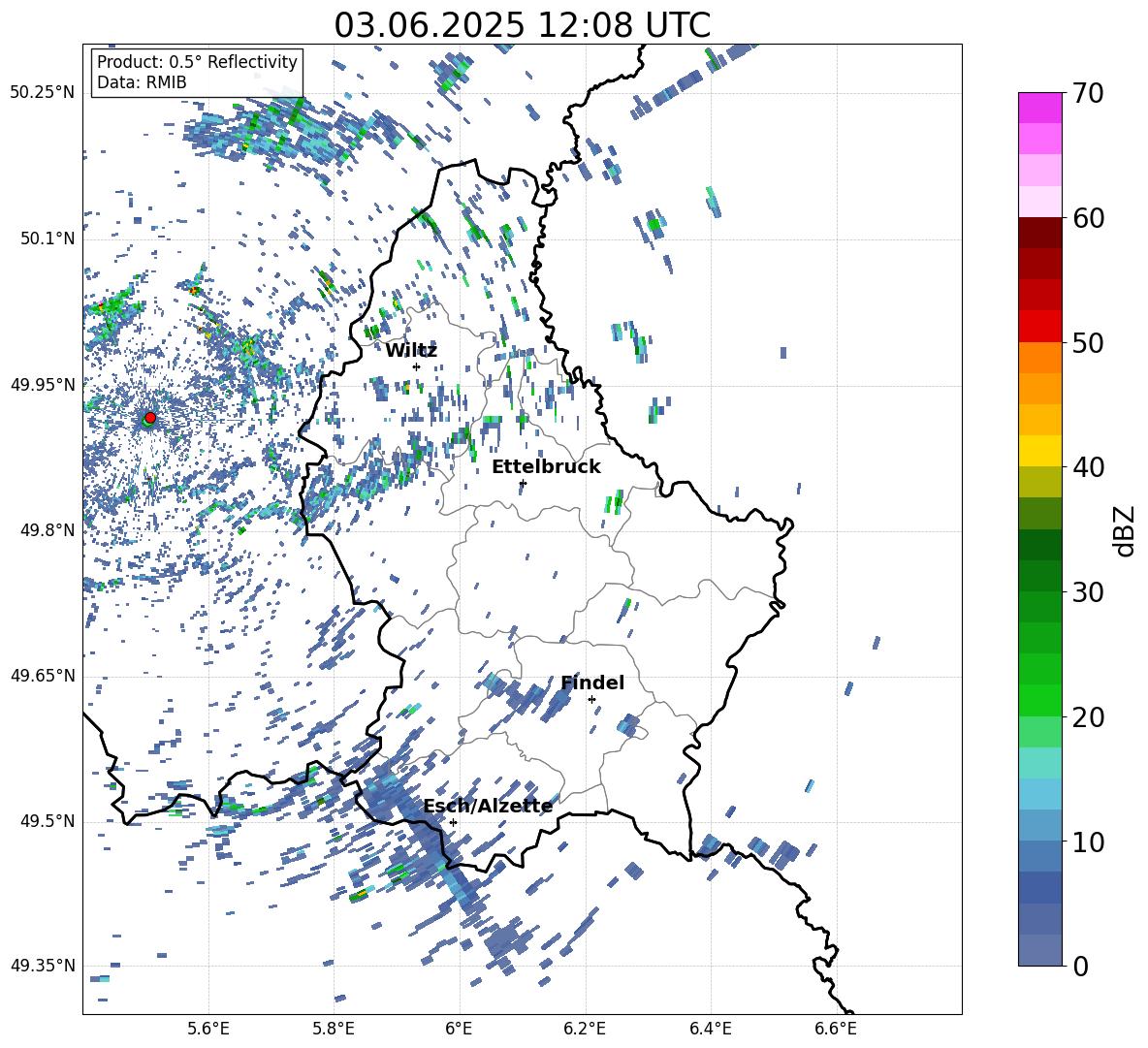The height and width of the screenshot is (1048, 1148).
Task: Click 'Data: RMIB' text in legend box
Action: click(142, 82)
